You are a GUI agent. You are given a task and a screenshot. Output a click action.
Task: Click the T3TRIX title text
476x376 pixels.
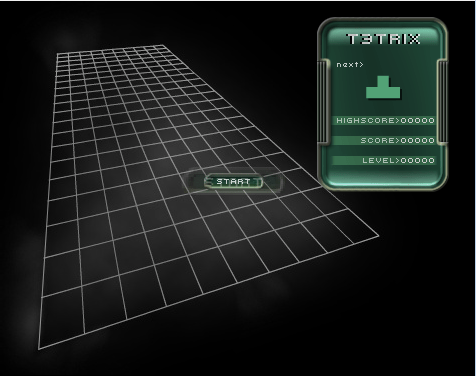coord(383,39)
